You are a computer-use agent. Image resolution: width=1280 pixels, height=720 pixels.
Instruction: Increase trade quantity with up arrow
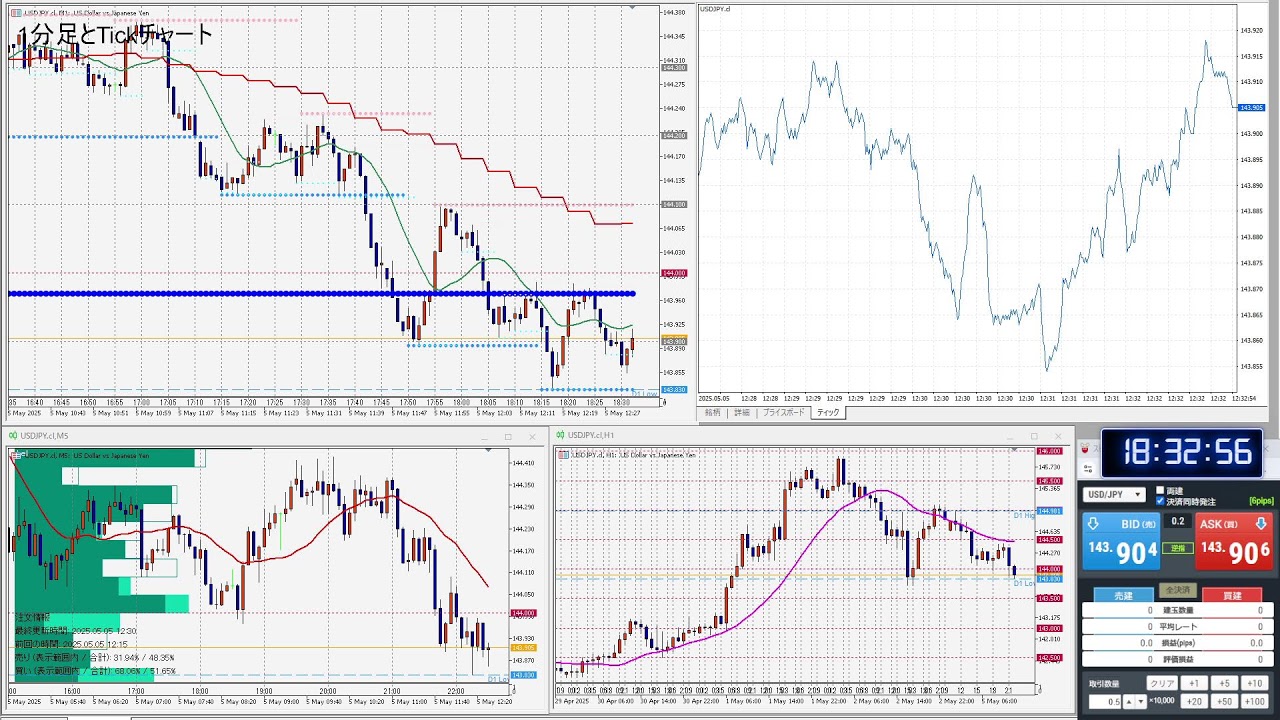pos(1130,701)
